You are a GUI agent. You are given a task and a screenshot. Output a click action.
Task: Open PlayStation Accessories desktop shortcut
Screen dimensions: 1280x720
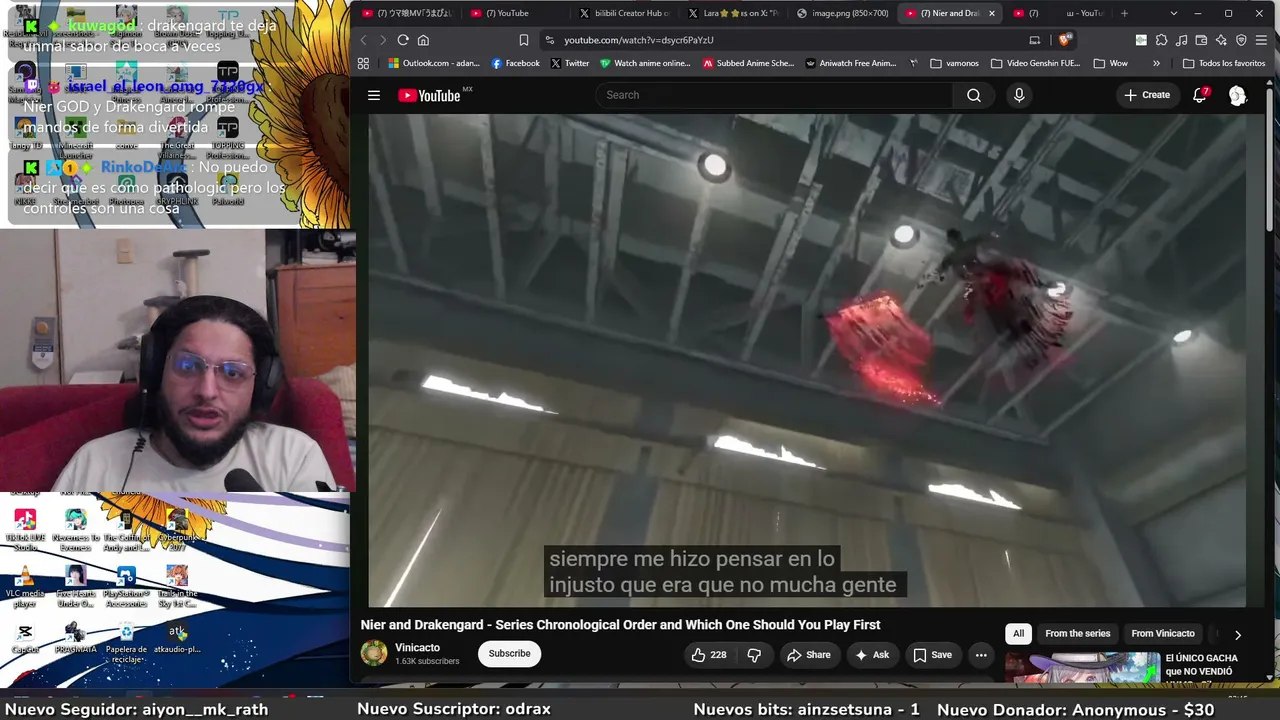(126, 586)
